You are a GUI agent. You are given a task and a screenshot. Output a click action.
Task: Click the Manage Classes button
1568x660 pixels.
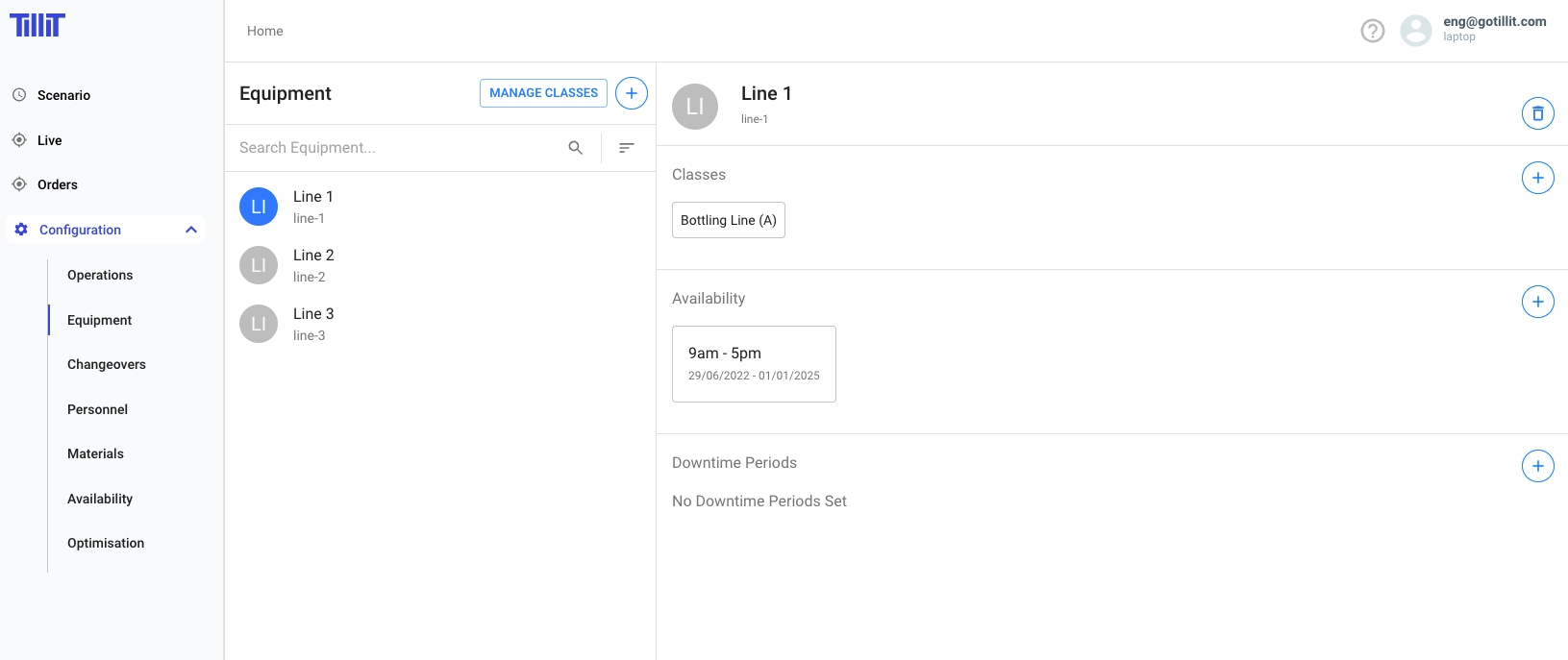pos(543,93)
